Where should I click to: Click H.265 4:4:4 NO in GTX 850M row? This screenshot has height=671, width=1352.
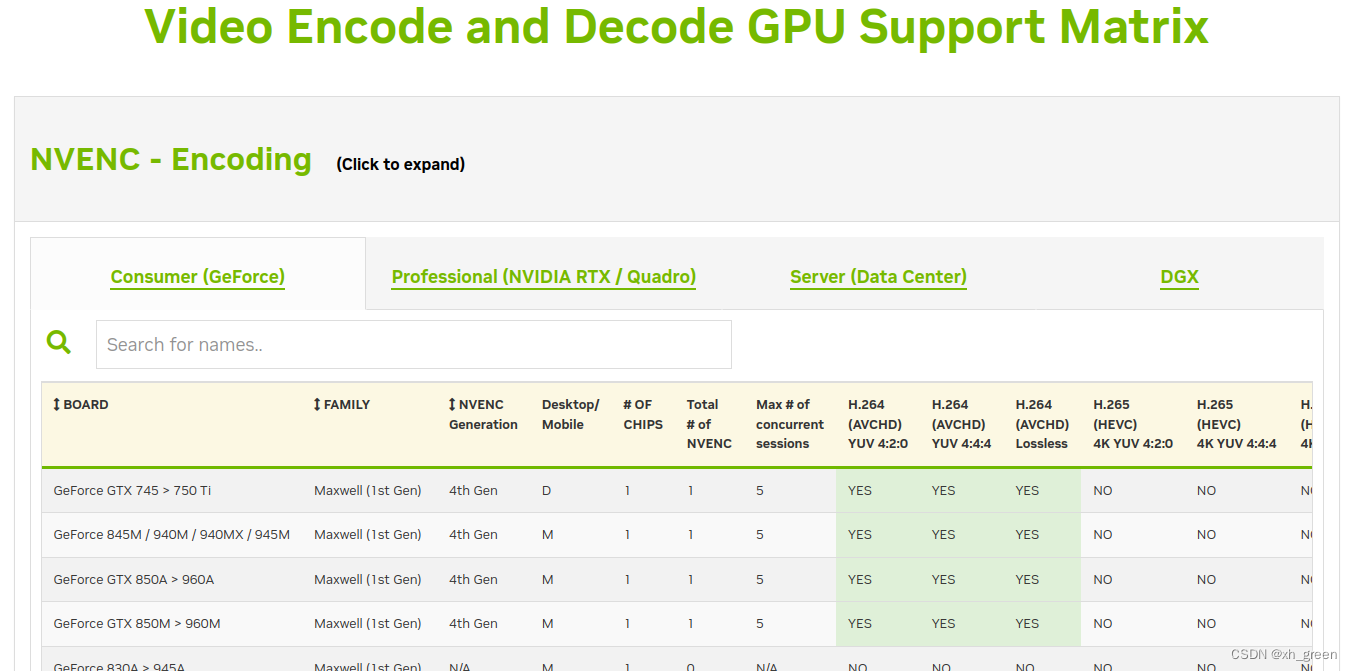pyautogui.click(x=1206, y=624)
